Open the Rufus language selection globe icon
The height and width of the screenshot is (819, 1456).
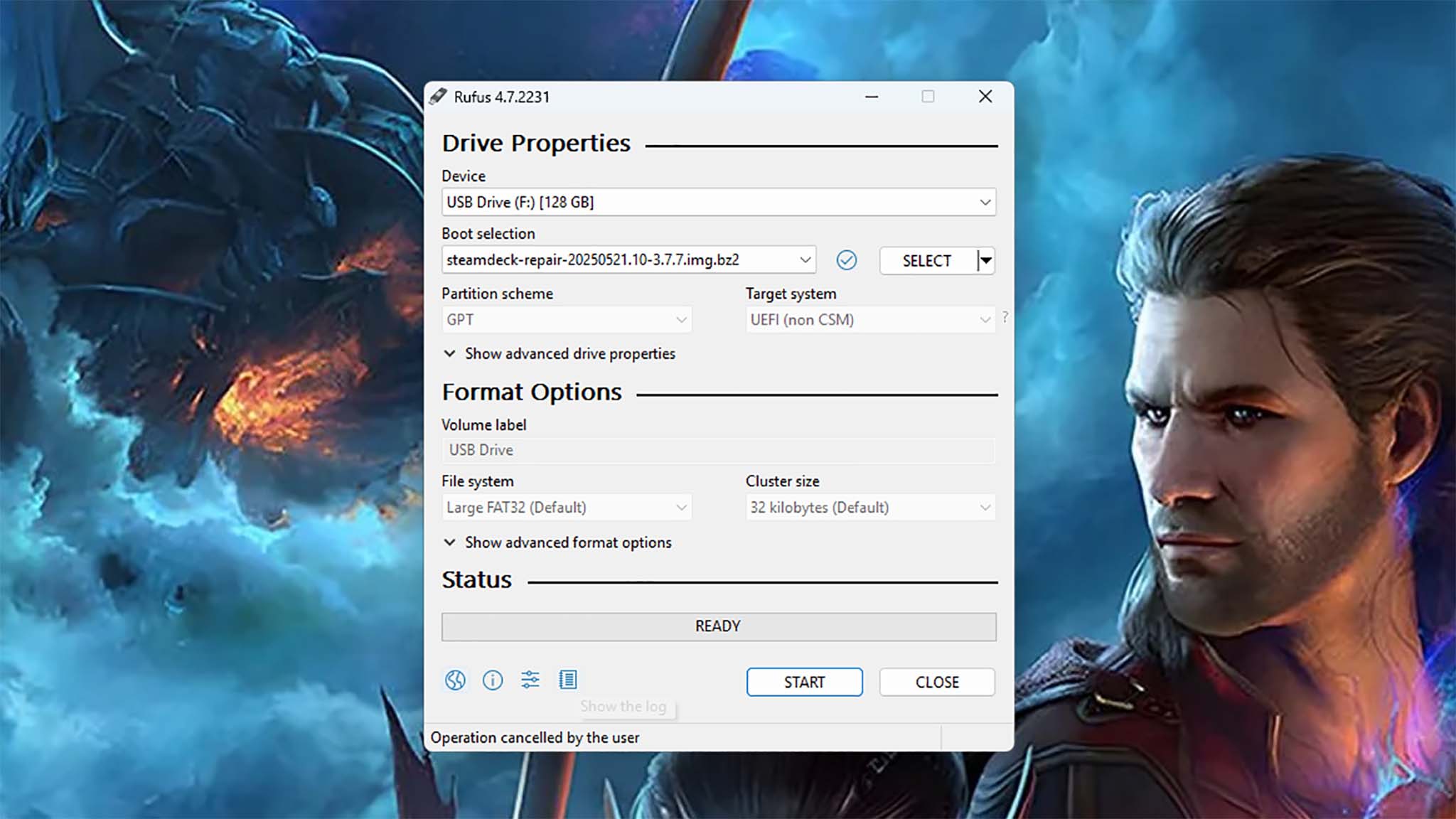coord(455,680)
